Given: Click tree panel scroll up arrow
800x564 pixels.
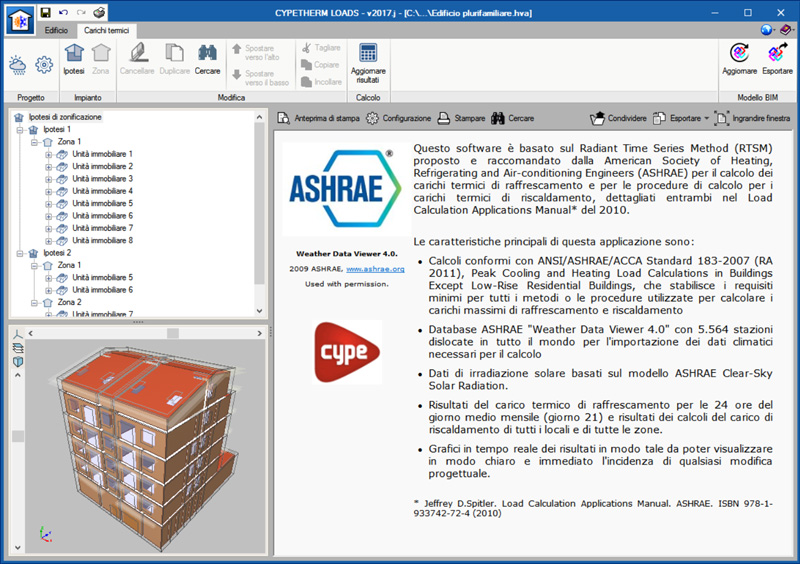Looking at the screenshot, I should 259,117.
